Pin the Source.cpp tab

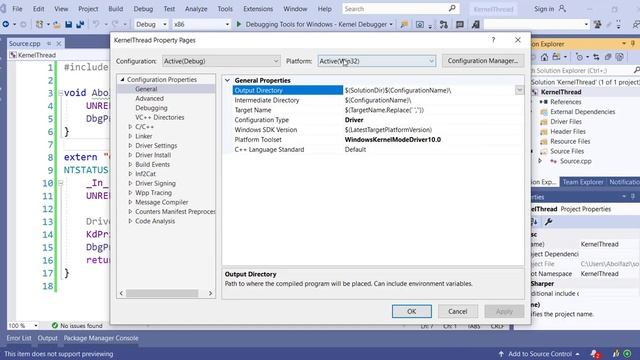(x=49, y=43)
